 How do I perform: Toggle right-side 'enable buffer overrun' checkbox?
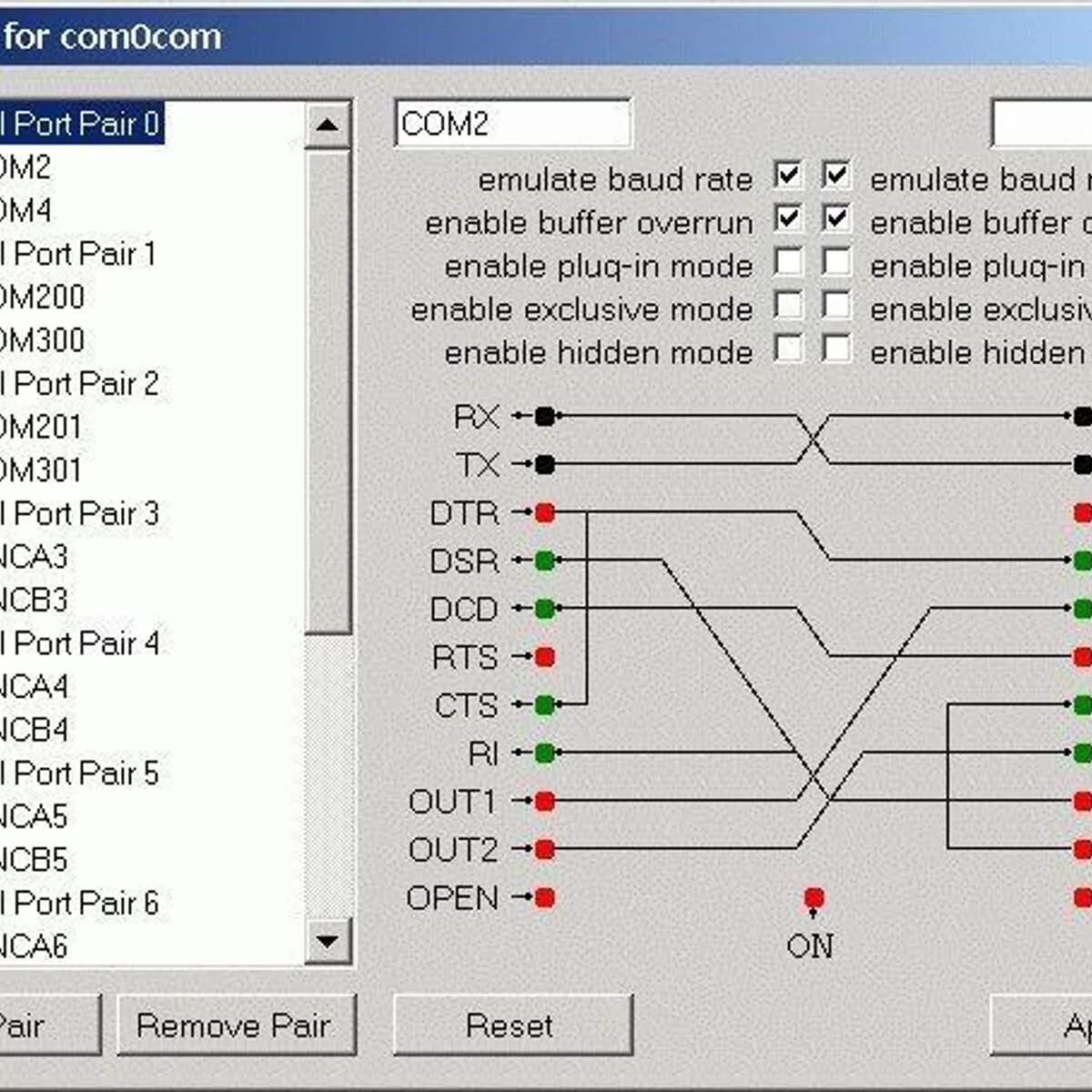tap(836, 218)
